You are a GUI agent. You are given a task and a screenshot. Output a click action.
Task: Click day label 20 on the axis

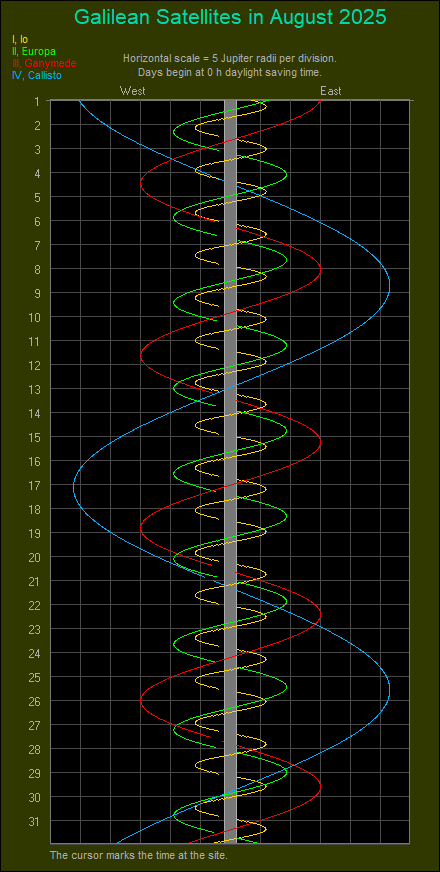coord(34,557)
